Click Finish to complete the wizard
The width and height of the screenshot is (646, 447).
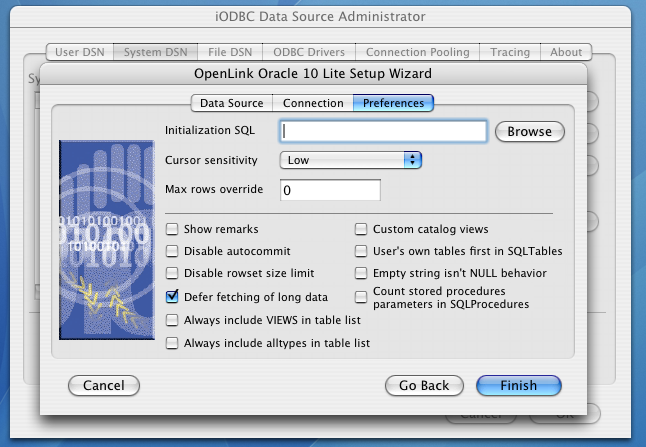click(519, 386)
